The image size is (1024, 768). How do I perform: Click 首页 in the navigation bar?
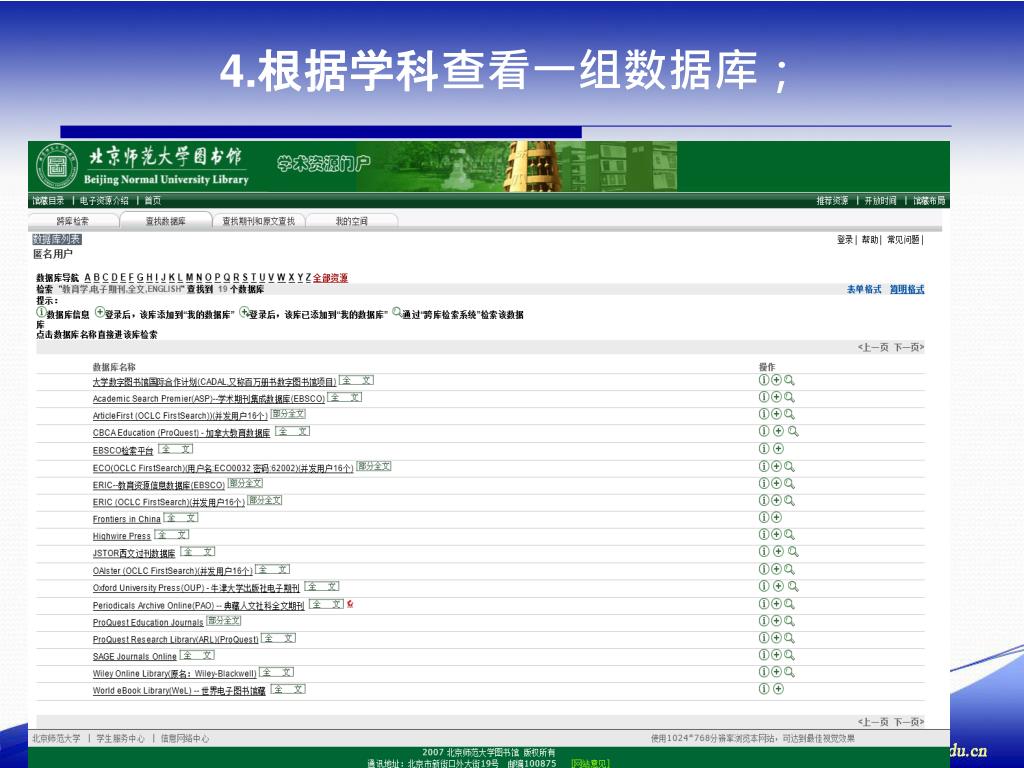click(153, 200)
